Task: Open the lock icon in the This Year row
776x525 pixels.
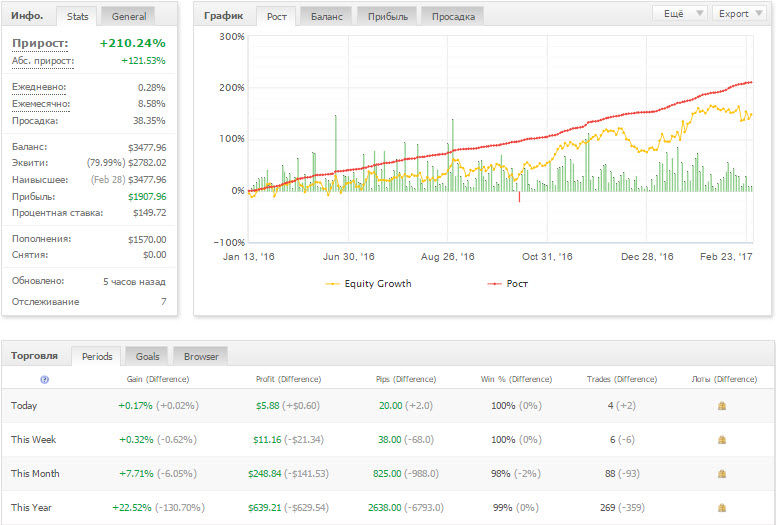Action: pyautogui.click(x=722, y=508)
